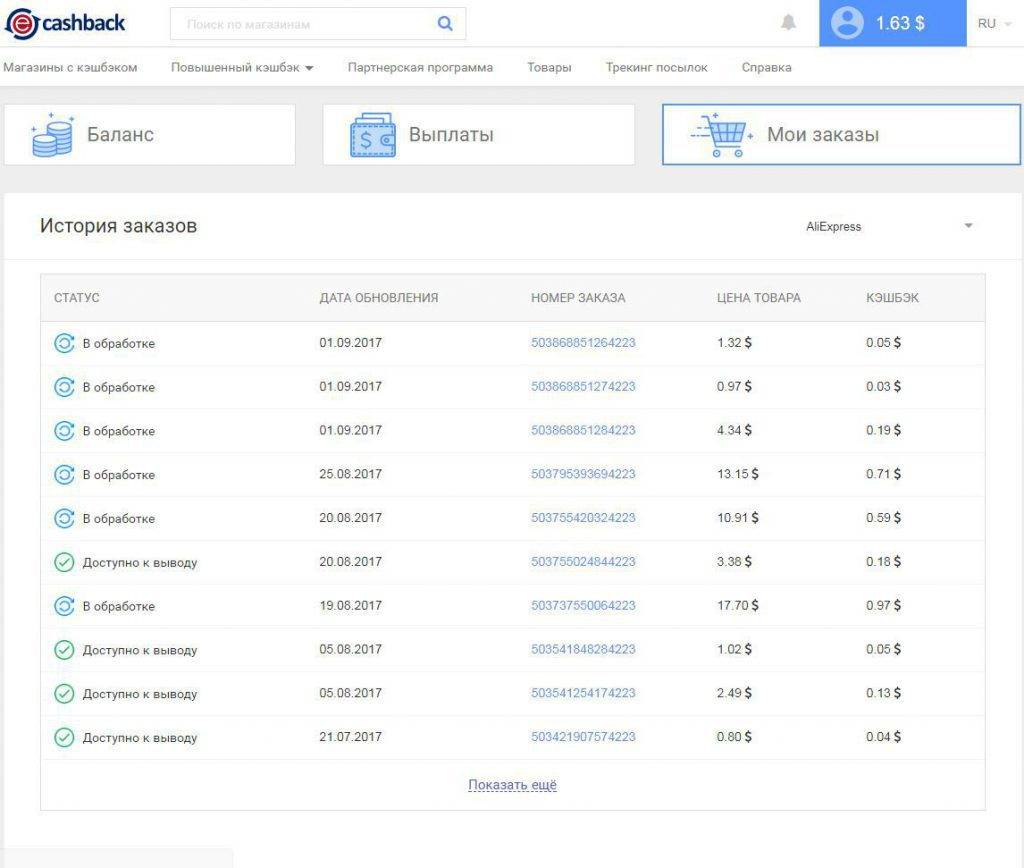Click the user avatar icon
Screen dimensions: 1024x868
click(x=846, y=24)
